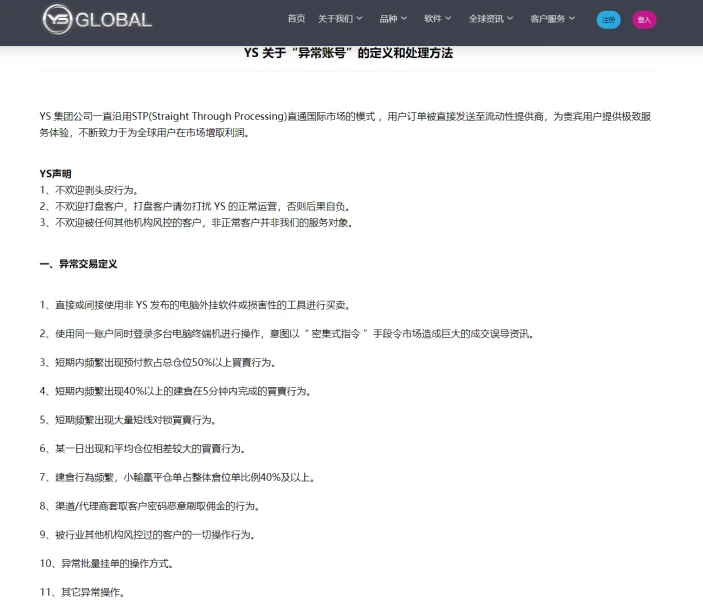Click item 7 about 小输赢平仓单
The width and height of the screenshot is (703, 600).
[178, 477]
